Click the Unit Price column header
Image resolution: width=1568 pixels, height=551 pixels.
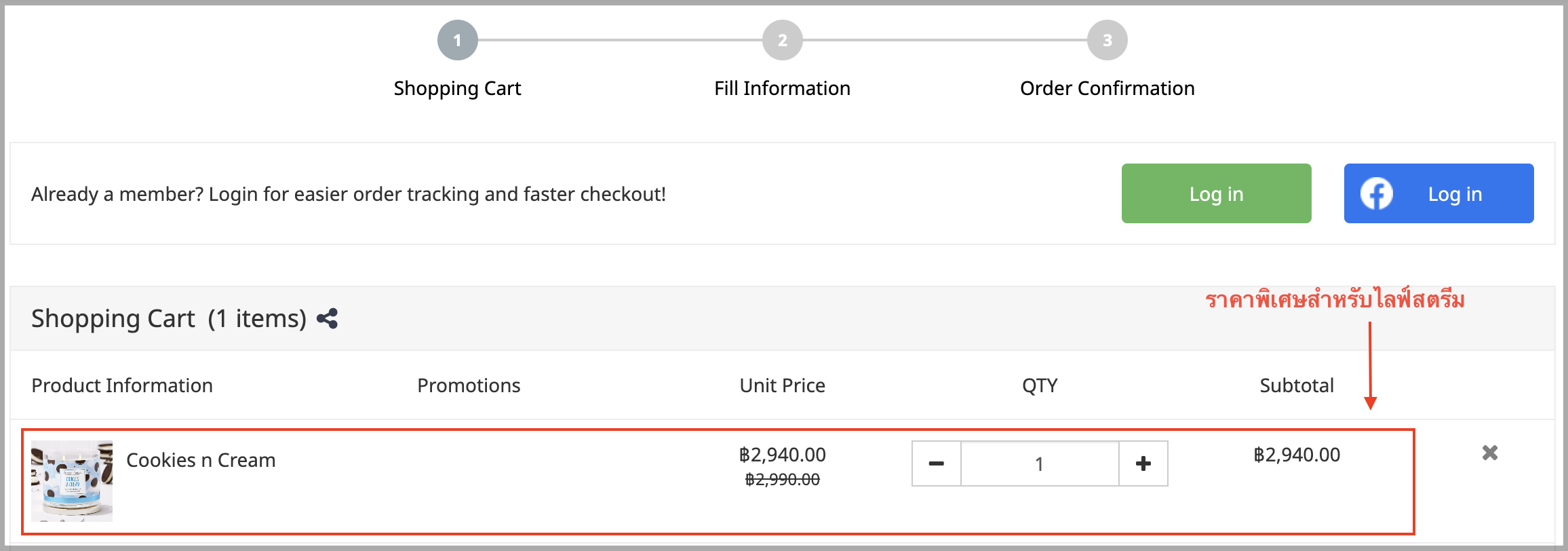pyautogui.click(x=783, y=385)
